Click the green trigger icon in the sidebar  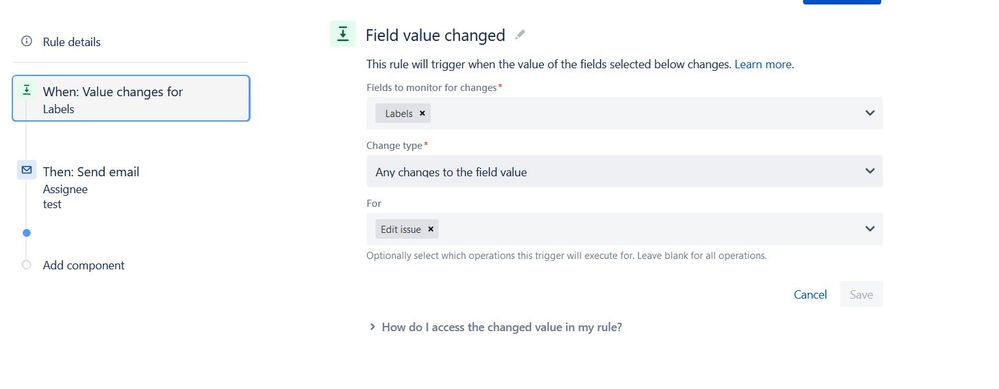point(26,90)
